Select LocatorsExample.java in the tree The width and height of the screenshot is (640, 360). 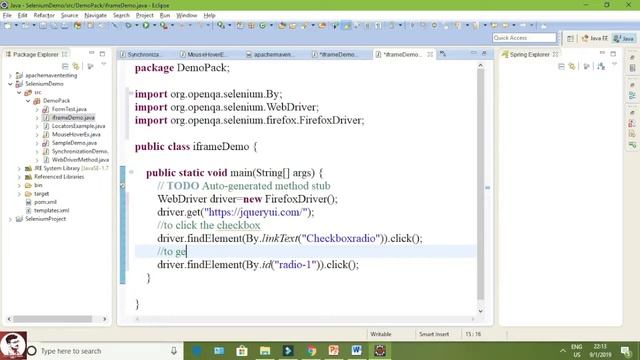tap(78, 126)
